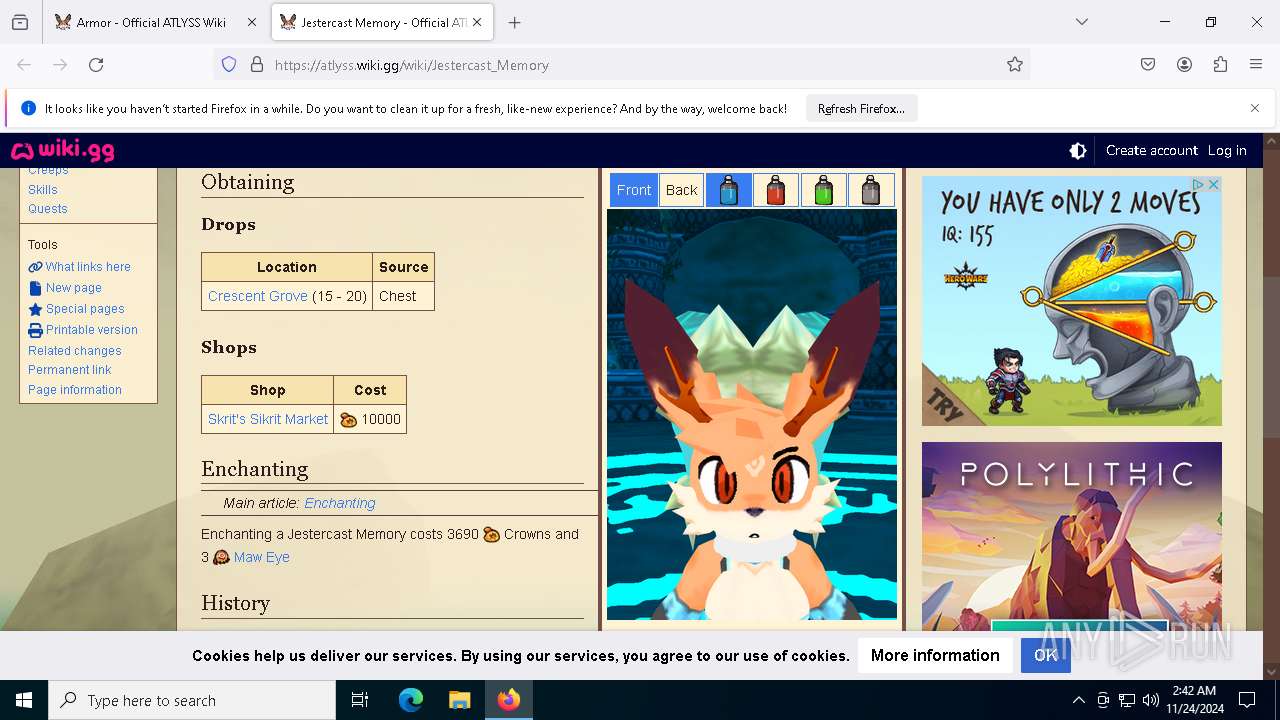The height and width of the screenshot is (720, 1280).
Task: Open the Special pages link
Action: tap(85, 309)
